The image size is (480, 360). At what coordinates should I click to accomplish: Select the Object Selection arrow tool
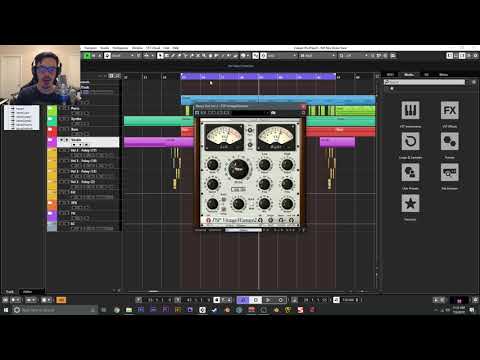[x=160, y=56]
